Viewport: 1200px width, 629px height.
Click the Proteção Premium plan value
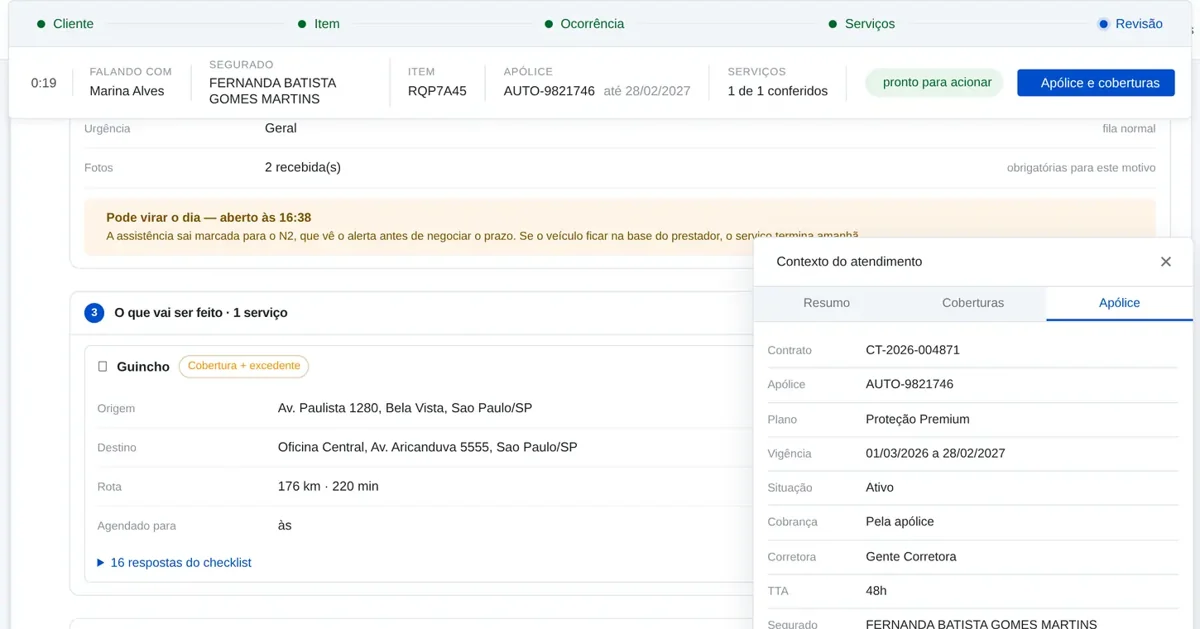(918, 419)
